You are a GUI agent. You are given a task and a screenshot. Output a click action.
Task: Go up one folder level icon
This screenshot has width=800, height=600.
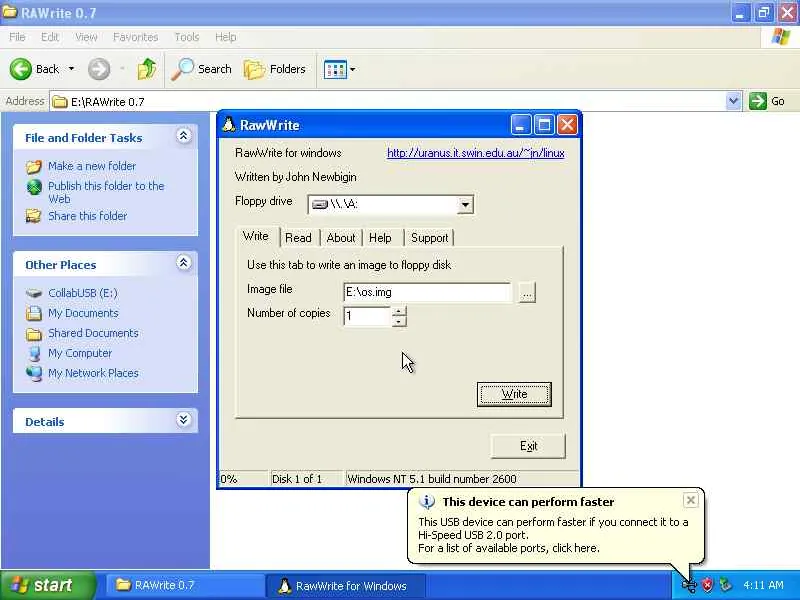[x=146, y=69]
